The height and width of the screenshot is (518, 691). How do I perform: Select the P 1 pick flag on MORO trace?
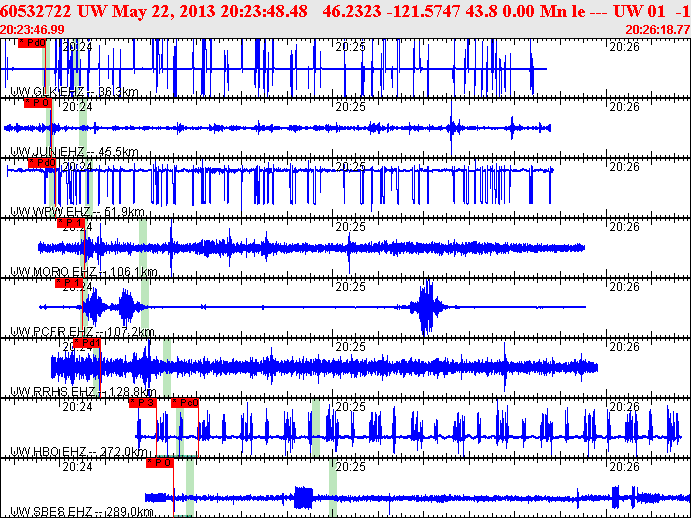pos(73,222)
